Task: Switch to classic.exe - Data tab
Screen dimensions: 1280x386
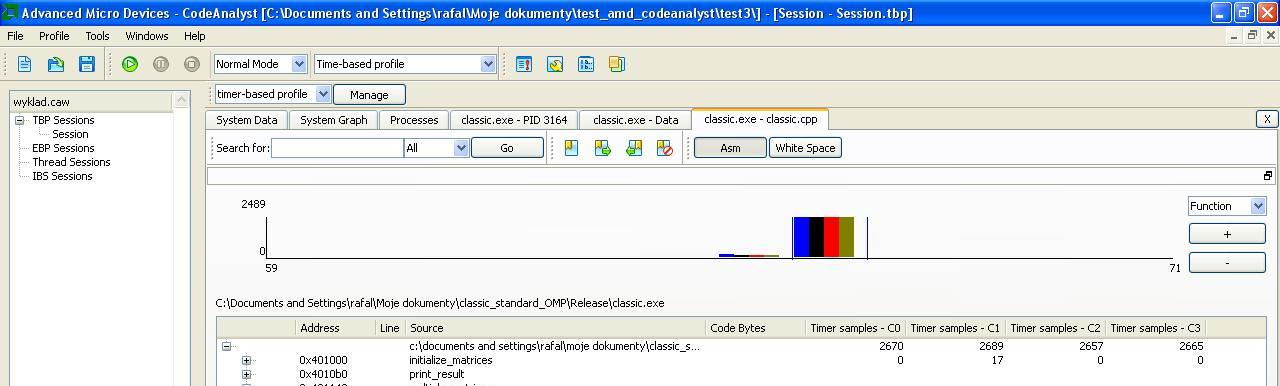Action: pyautogui.click(x=635, y=120)
